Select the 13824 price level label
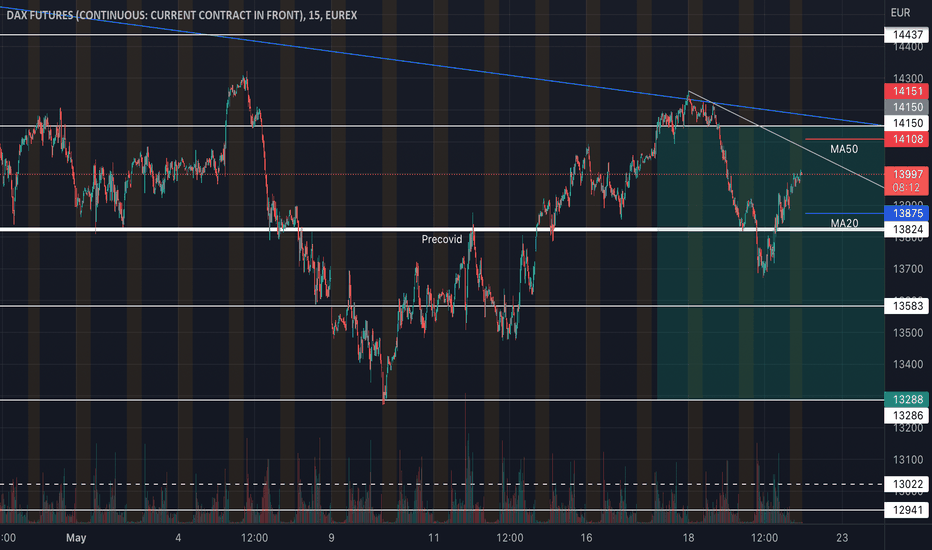This screenshot has width=932, height=550. coord(907,230)
